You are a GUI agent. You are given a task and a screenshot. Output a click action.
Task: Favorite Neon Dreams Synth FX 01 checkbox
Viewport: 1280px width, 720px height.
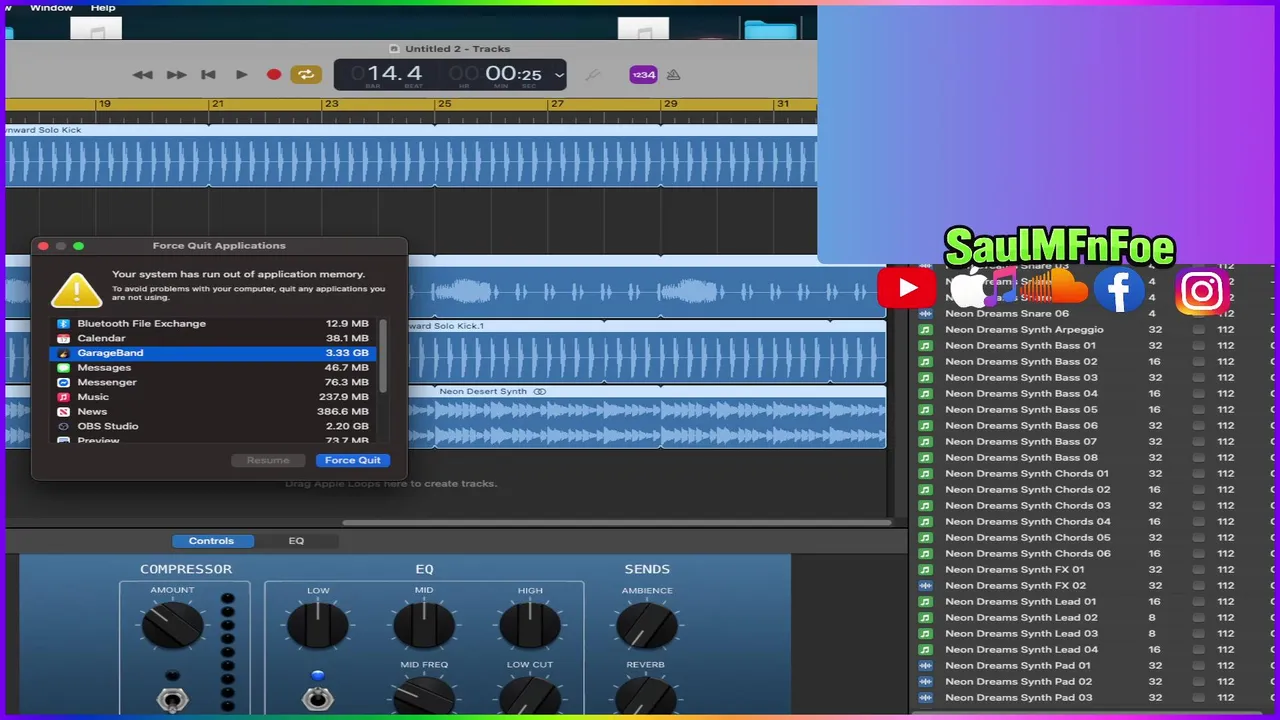click(1198, 570)
